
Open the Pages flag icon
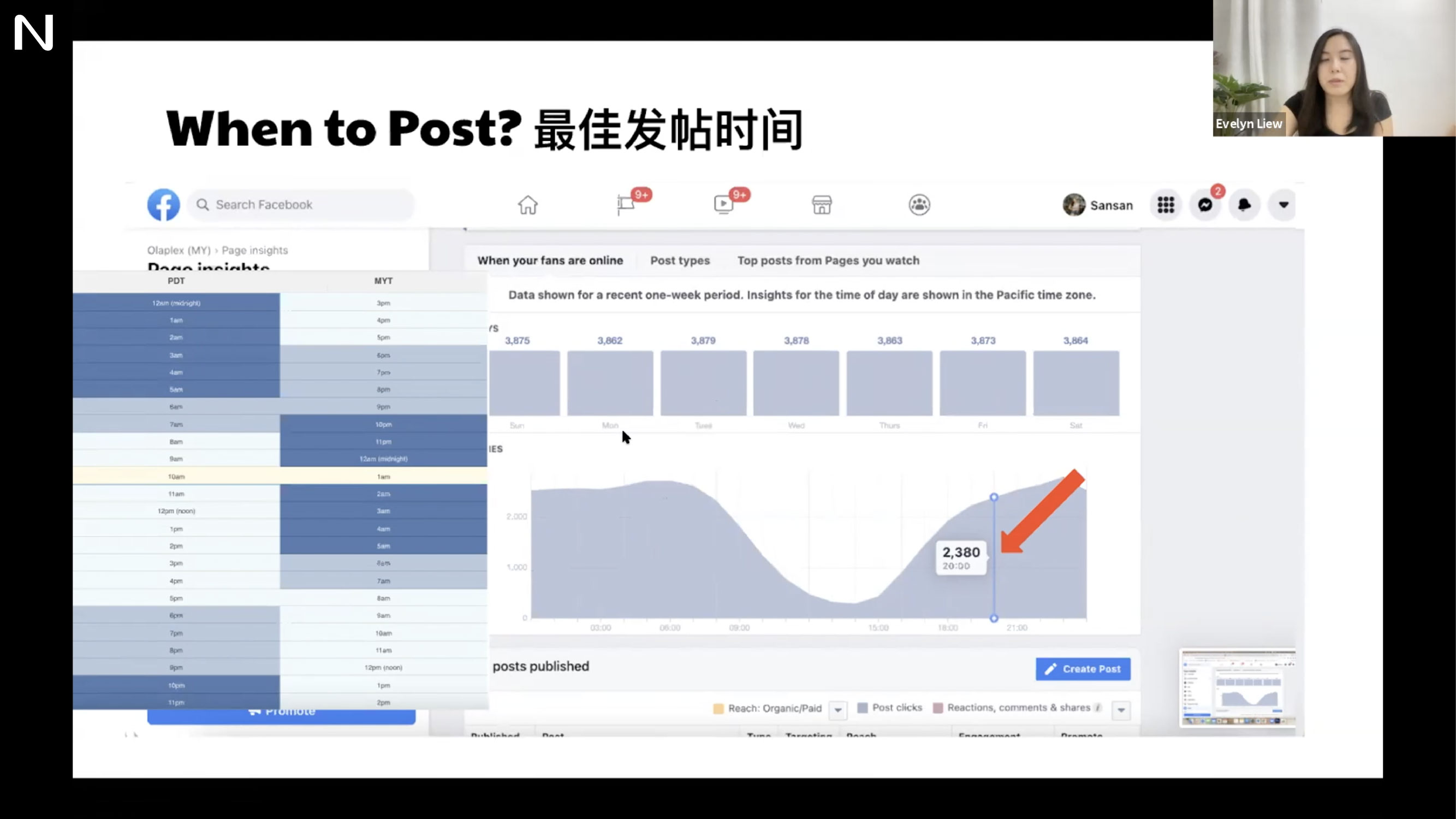[x=626, y=205]
